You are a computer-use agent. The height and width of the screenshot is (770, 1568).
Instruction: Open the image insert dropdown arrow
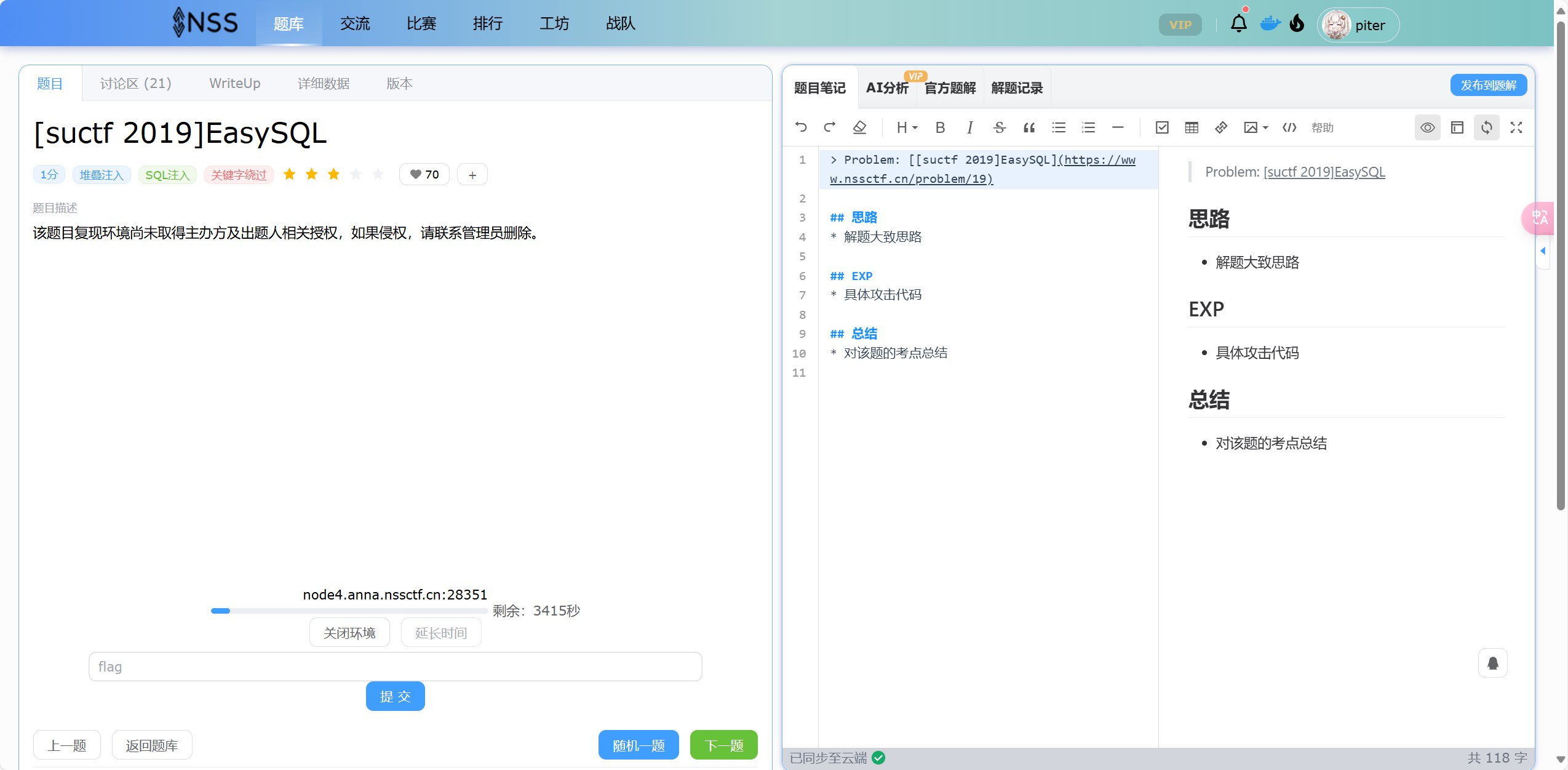click(1265, 128)
